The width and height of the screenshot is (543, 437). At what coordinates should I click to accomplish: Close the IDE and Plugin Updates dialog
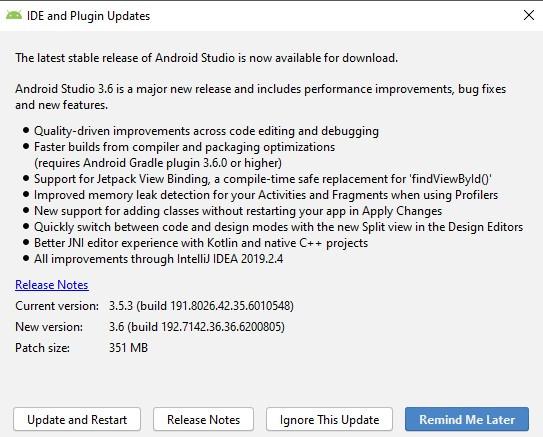click(529, 15)
